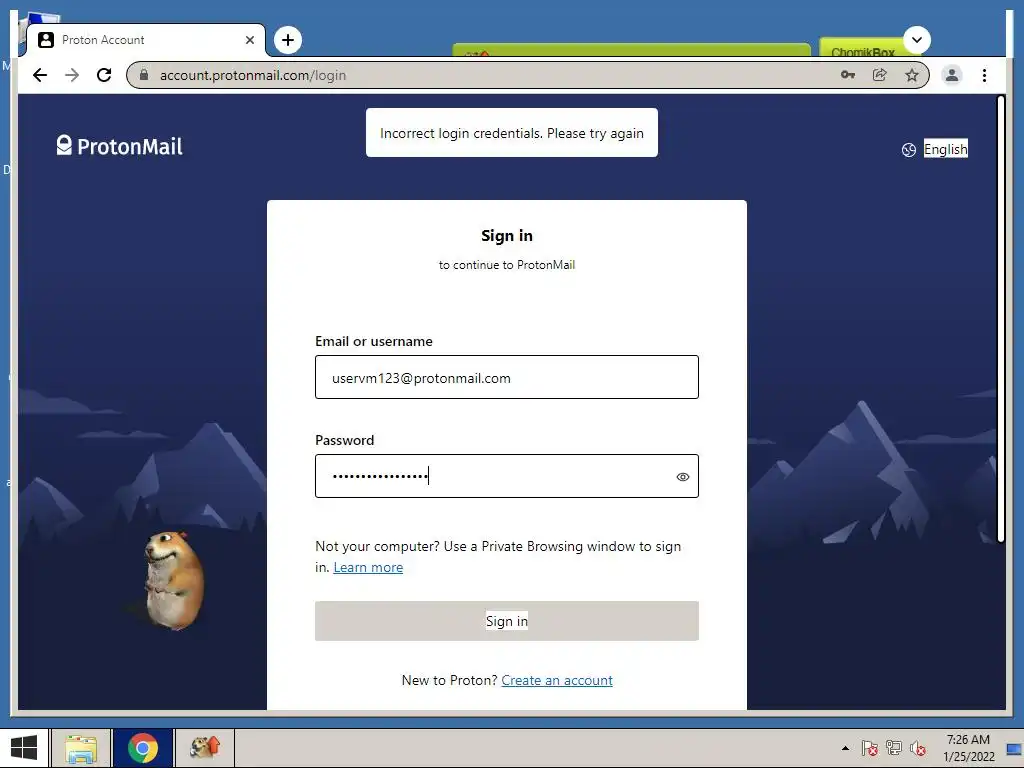This screenshot has width=1024, height=768.
Task: Open the Windows Start menu
Action: (x=24, y=748)
